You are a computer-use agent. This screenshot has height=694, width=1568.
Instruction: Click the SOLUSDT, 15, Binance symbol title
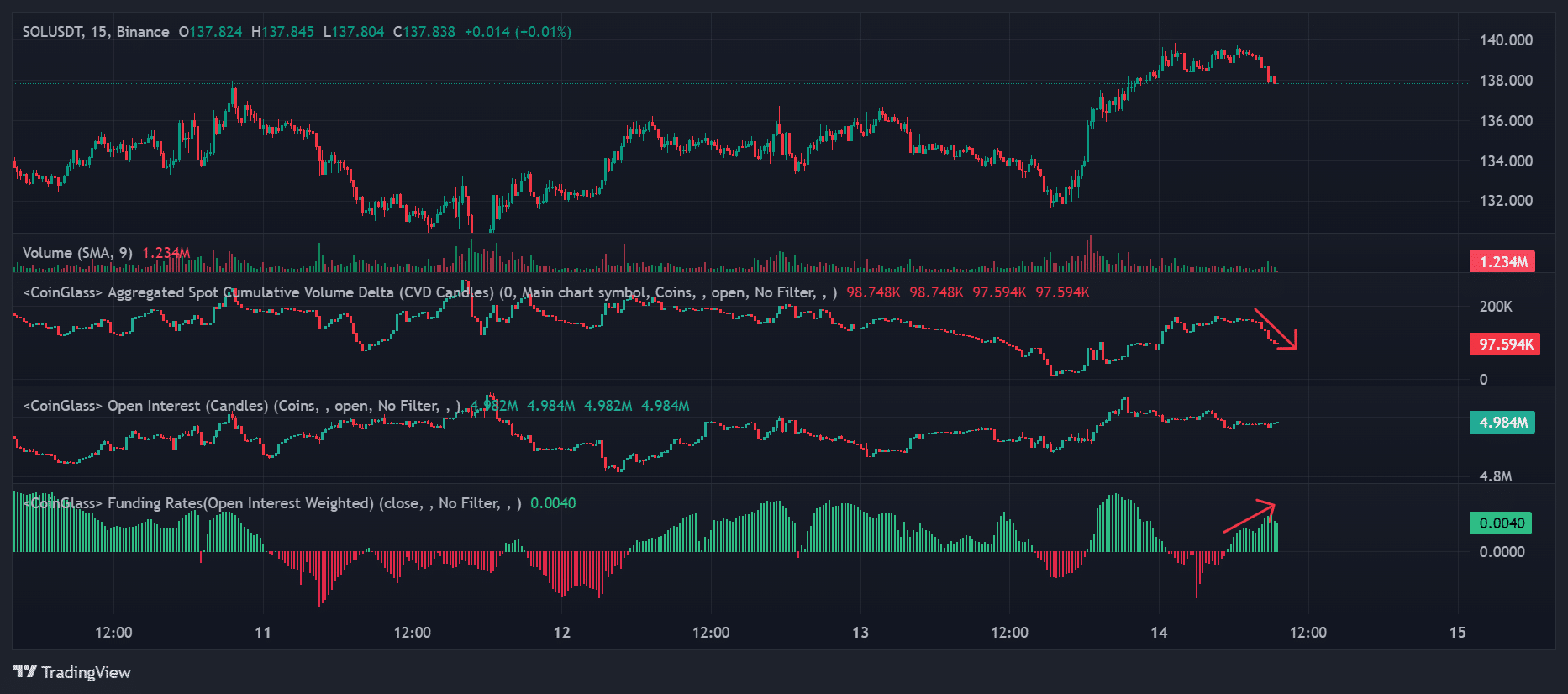point(96,32)
